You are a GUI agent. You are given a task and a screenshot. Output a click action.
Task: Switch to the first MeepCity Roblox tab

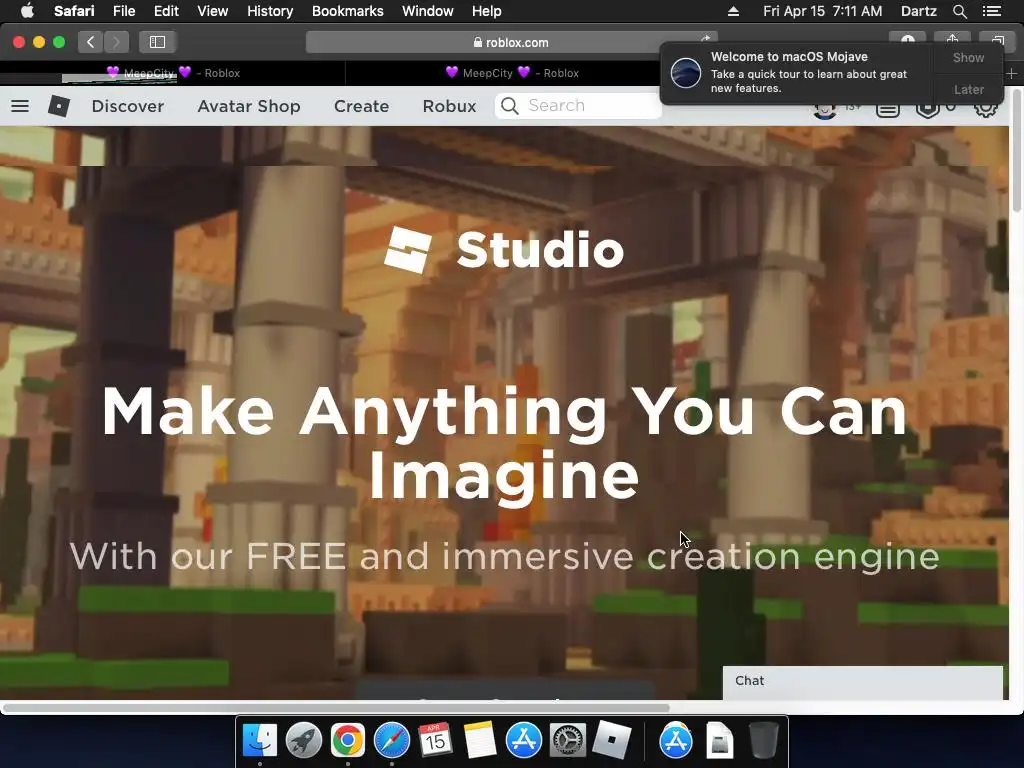point(173,73)
